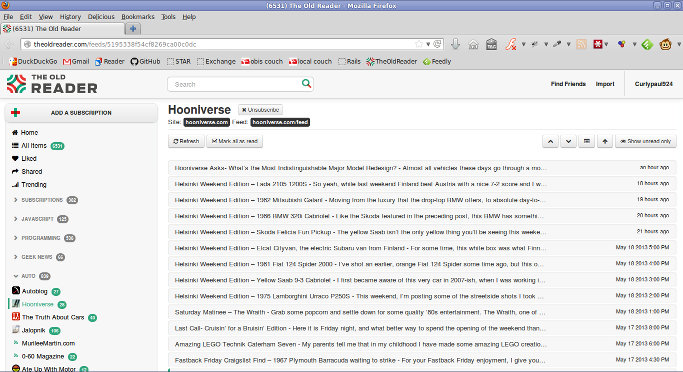Open Amazing LEGO Technic Caterham Seven post

click(422, 344)
